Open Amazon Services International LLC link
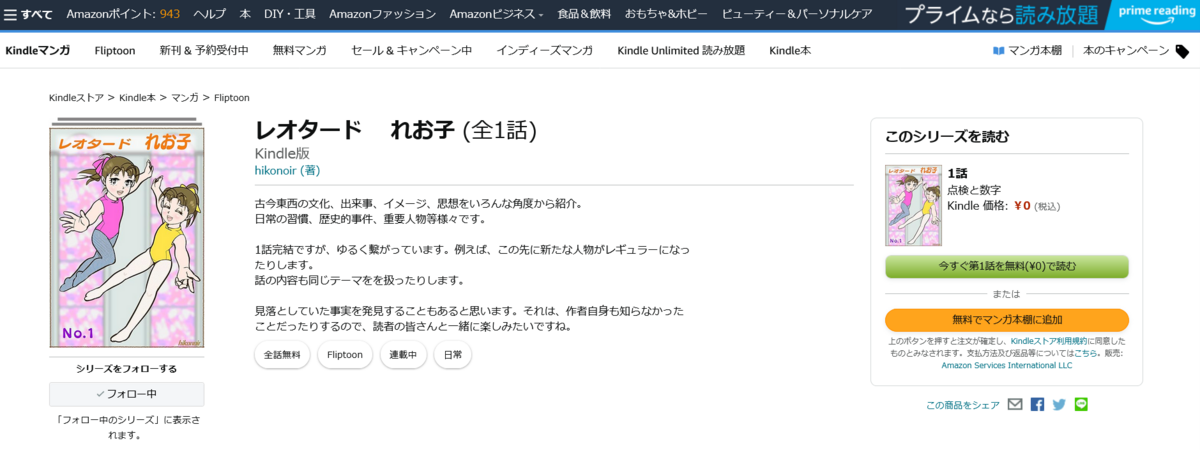Screen dimensions: 1200x450 (x=1007, y=365)
